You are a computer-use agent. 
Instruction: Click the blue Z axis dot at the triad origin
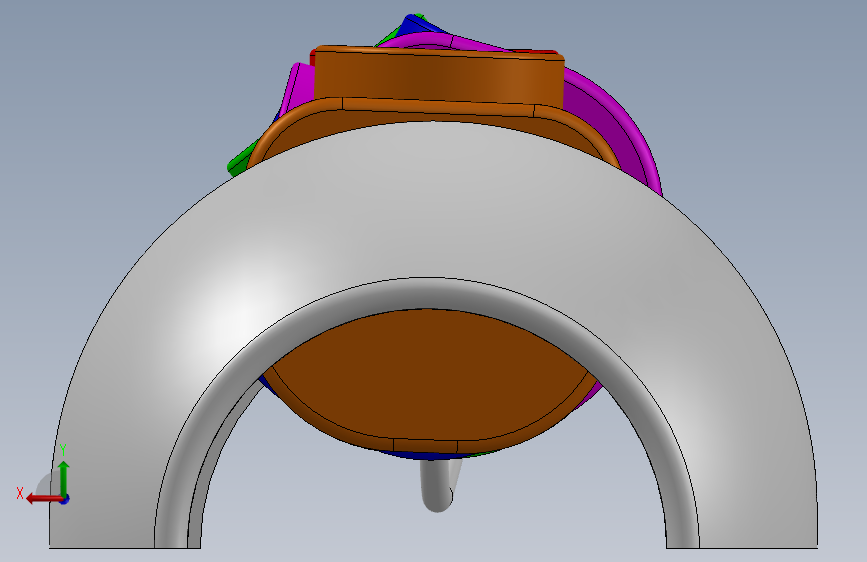tap(65, 500)
